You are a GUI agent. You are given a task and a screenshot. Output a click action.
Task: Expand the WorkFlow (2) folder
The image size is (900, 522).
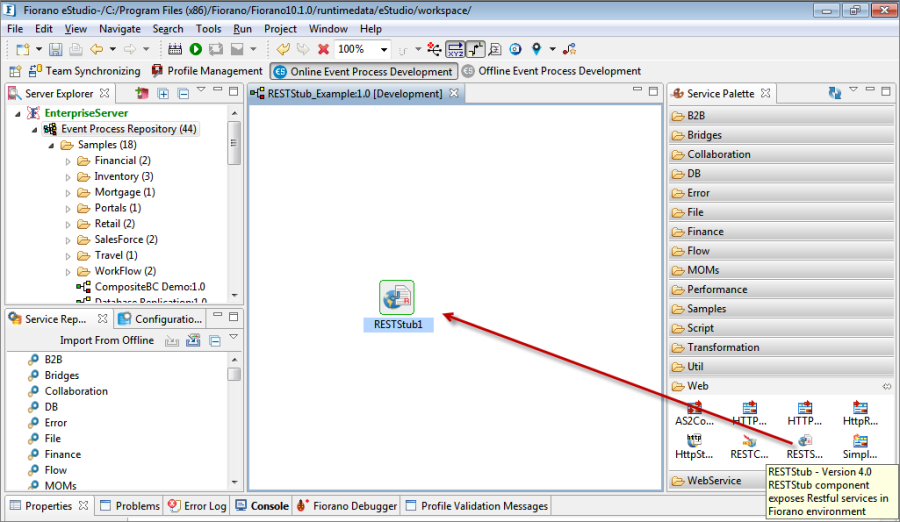(x=68, y=272)
